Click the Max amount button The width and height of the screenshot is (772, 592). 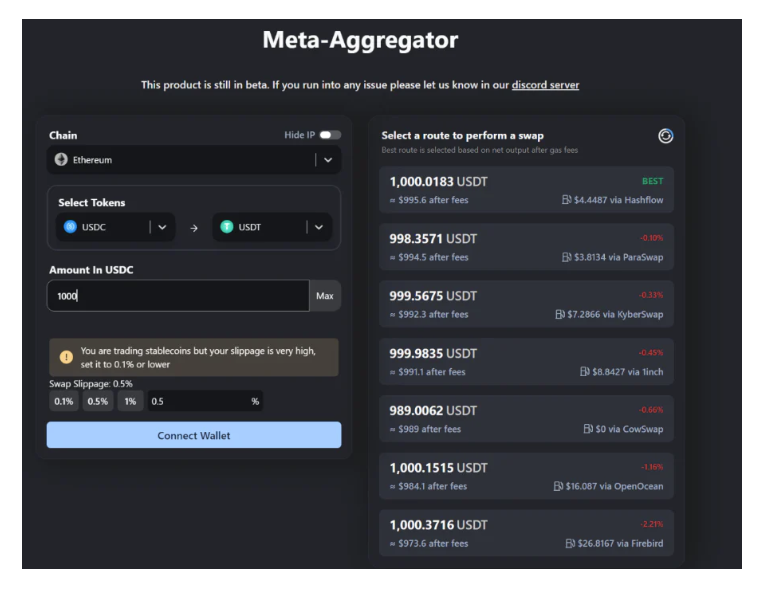325,296
